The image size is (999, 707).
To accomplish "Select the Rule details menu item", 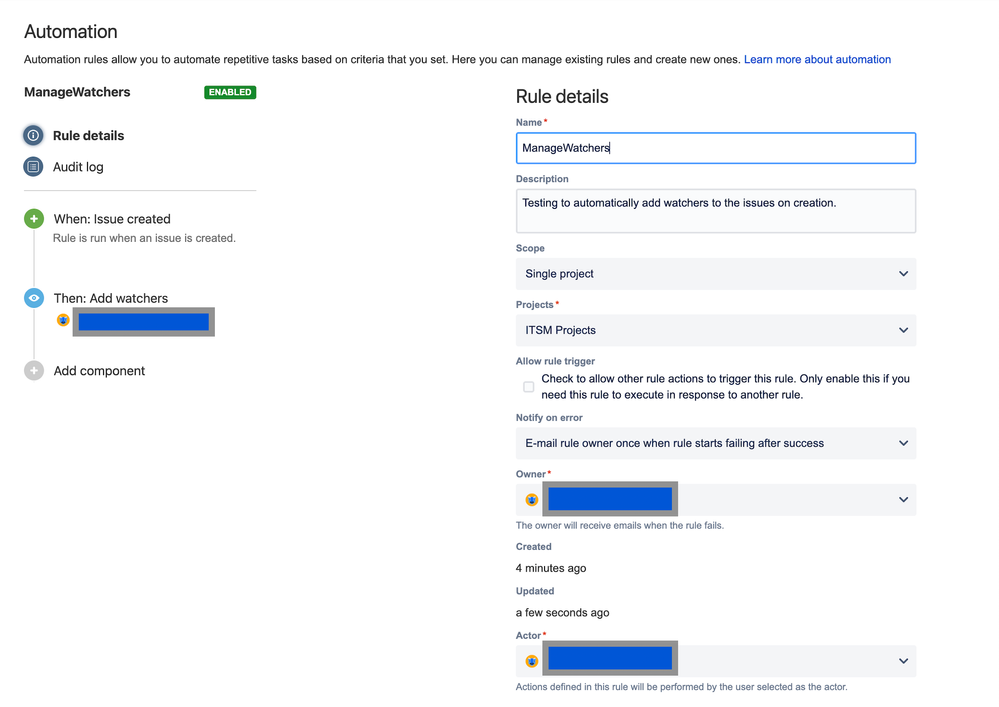I will click(89, 136).
